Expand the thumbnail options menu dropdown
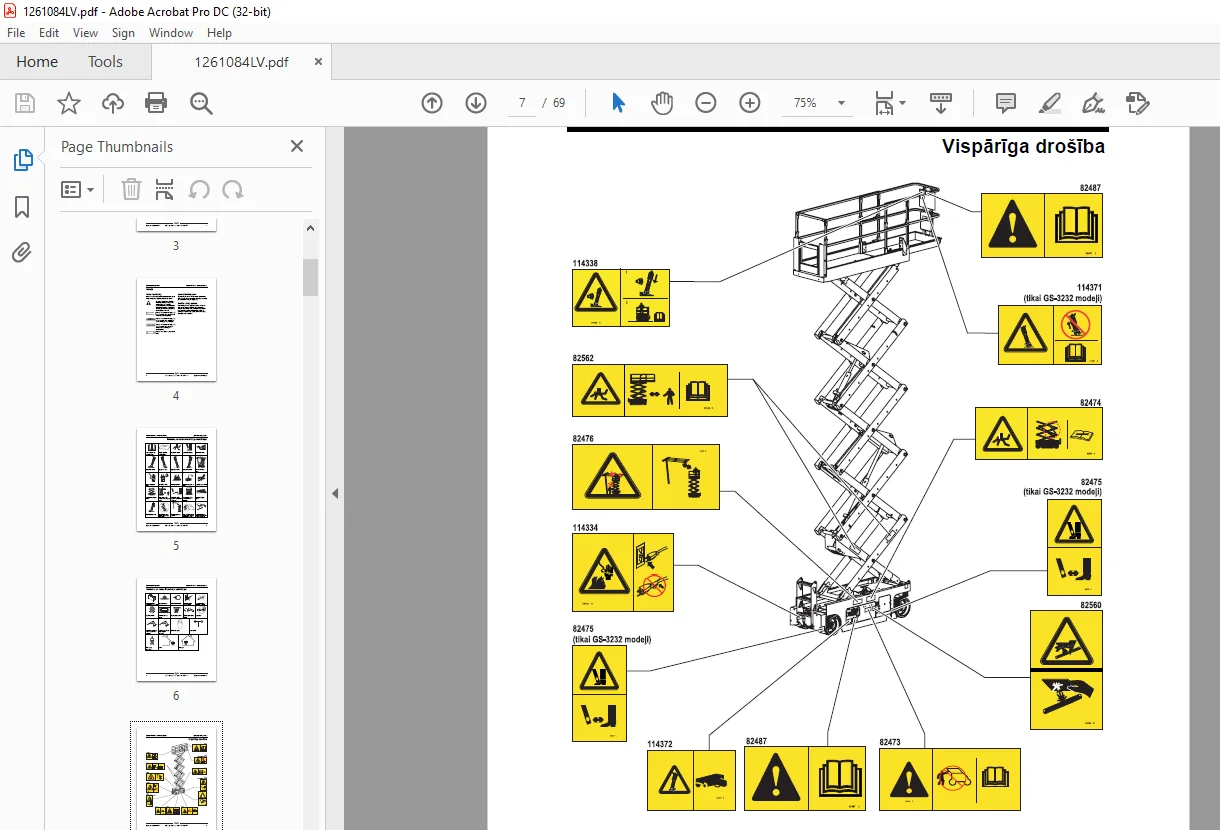This screenshot has width=1220, height=830. pos(78,190)
